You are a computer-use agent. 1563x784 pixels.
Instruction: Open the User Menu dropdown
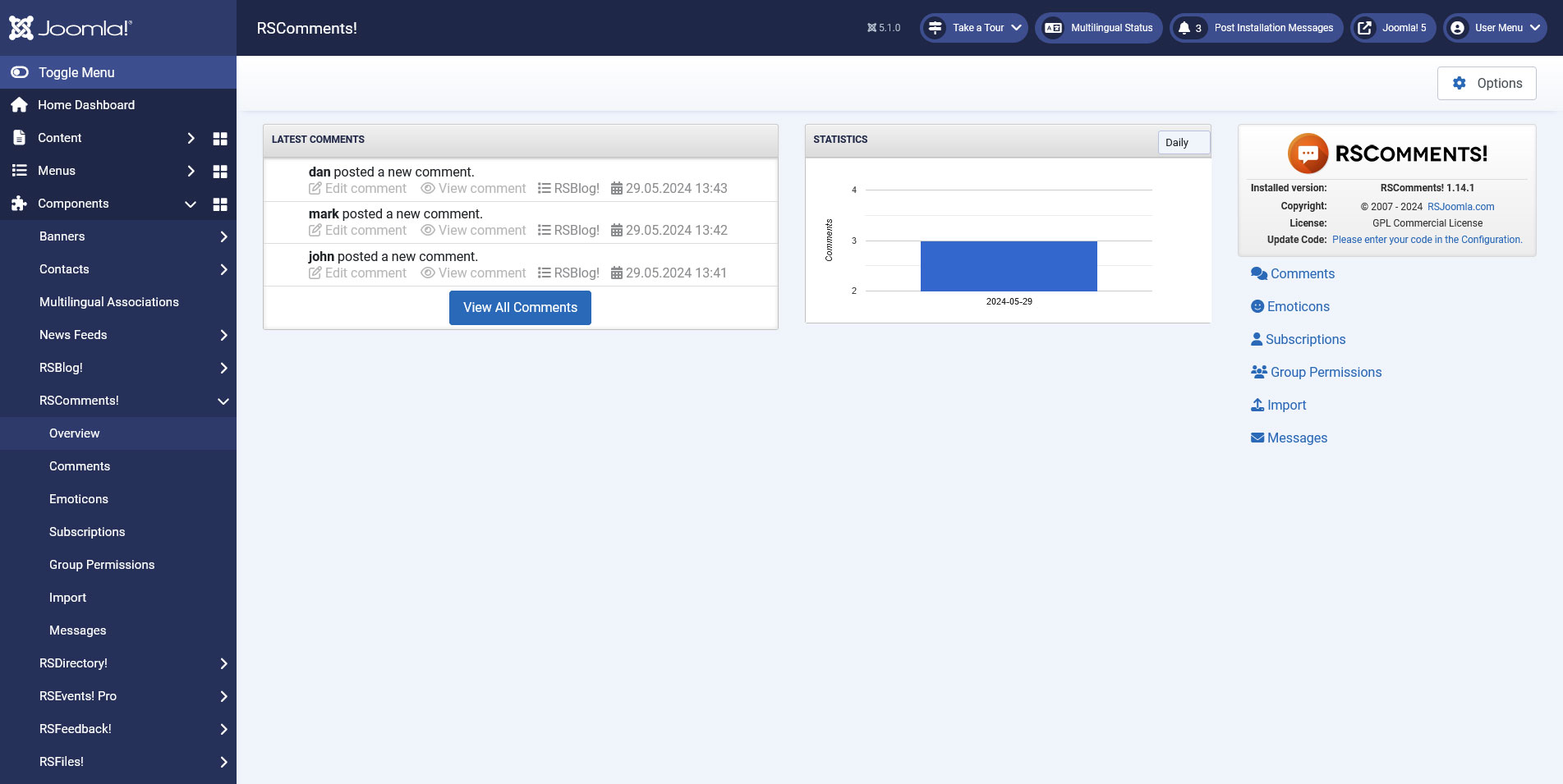point(1495,28)
